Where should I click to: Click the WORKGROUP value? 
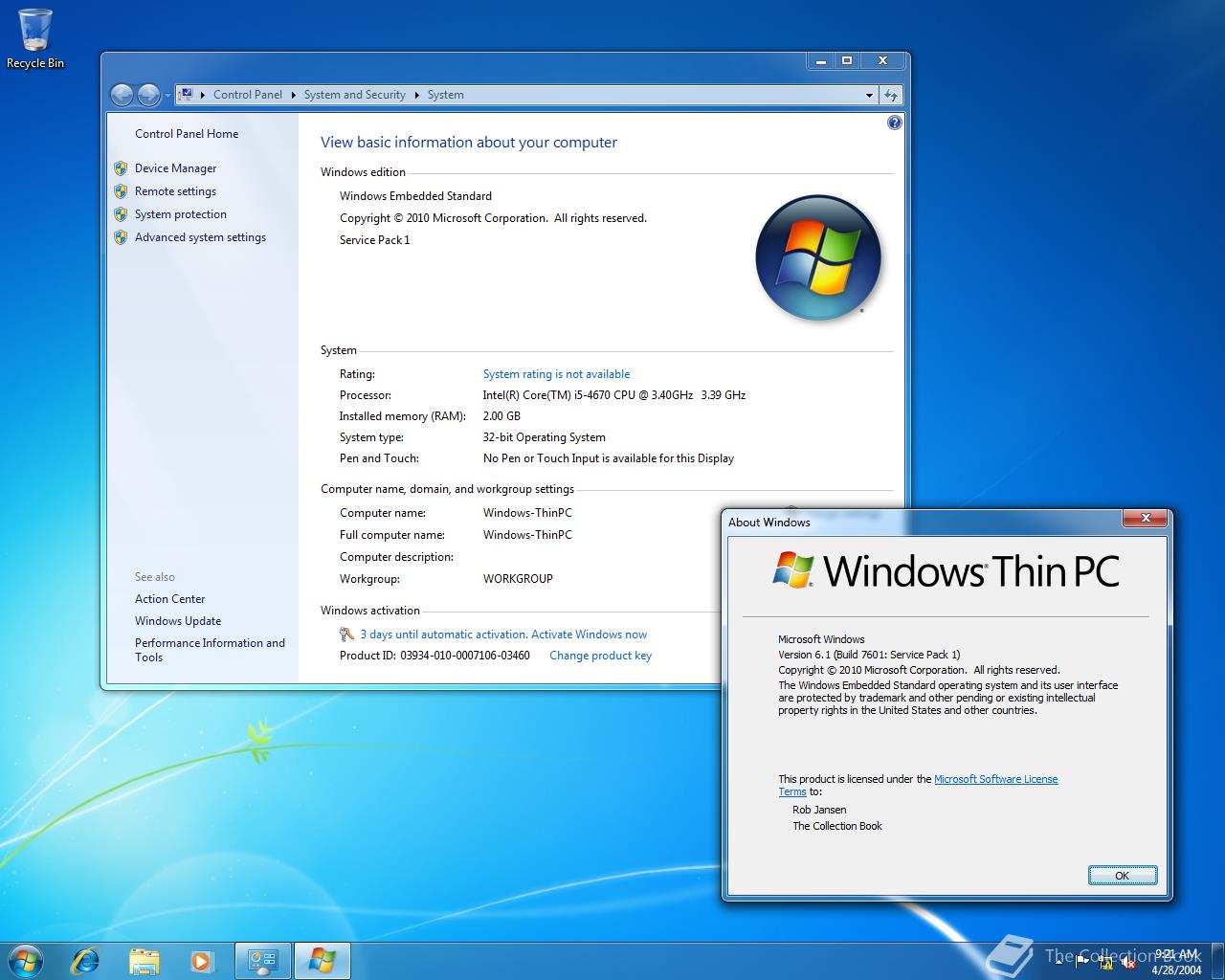point(518,579)
